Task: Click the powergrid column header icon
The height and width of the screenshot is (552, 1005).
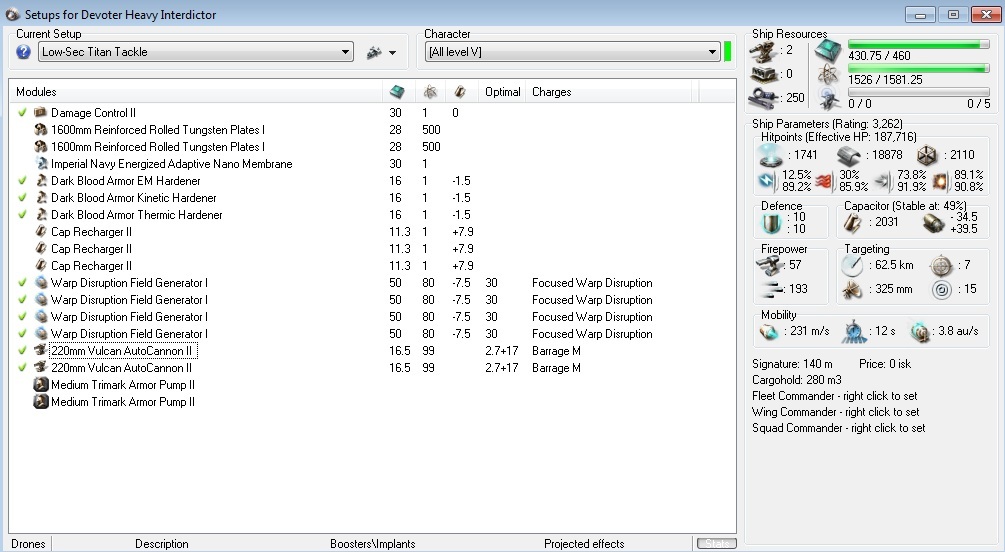Action: 430,92
